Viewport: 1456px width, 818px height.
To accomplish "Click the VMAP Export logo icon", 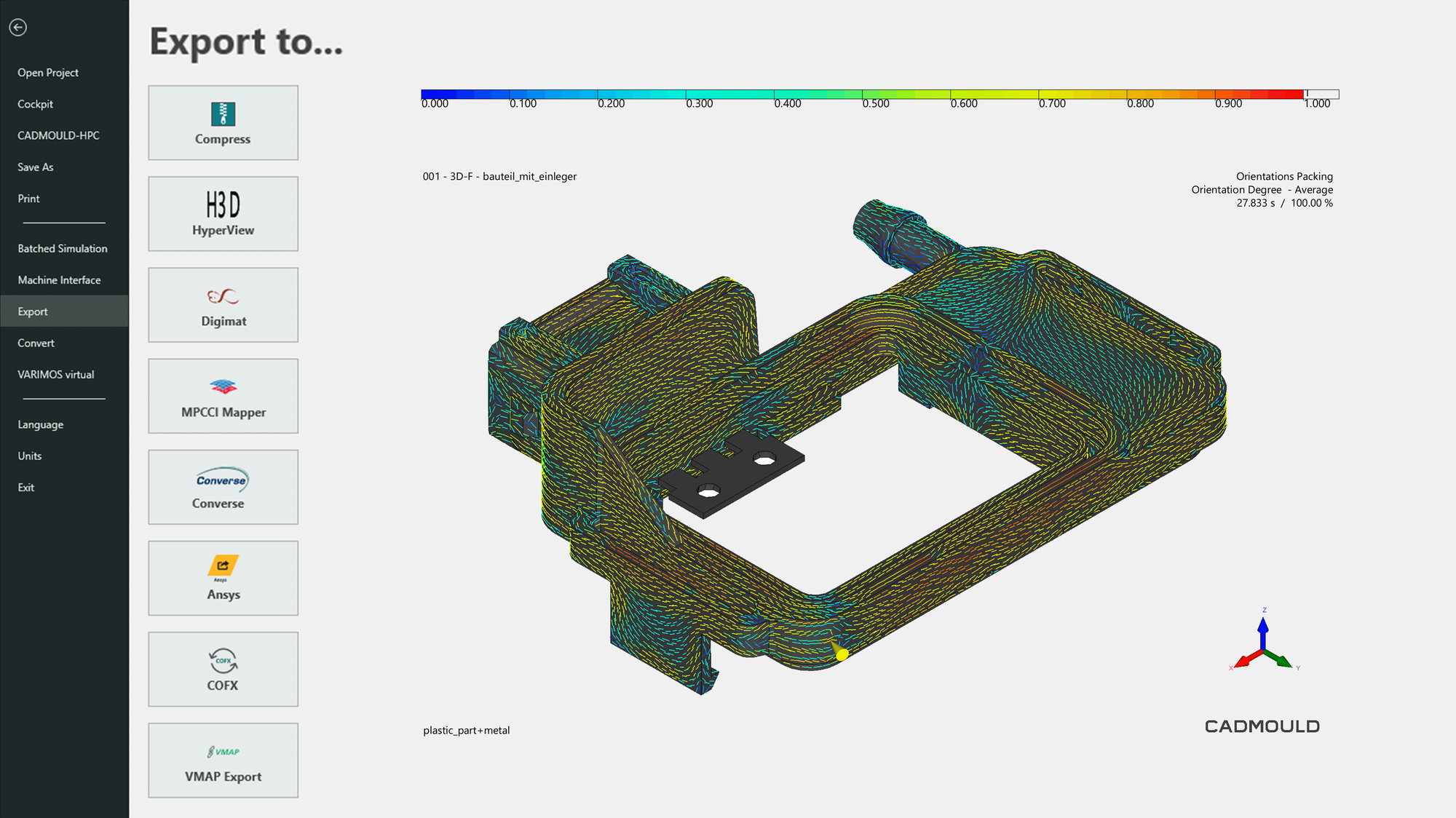I will (x=223, y=752).
